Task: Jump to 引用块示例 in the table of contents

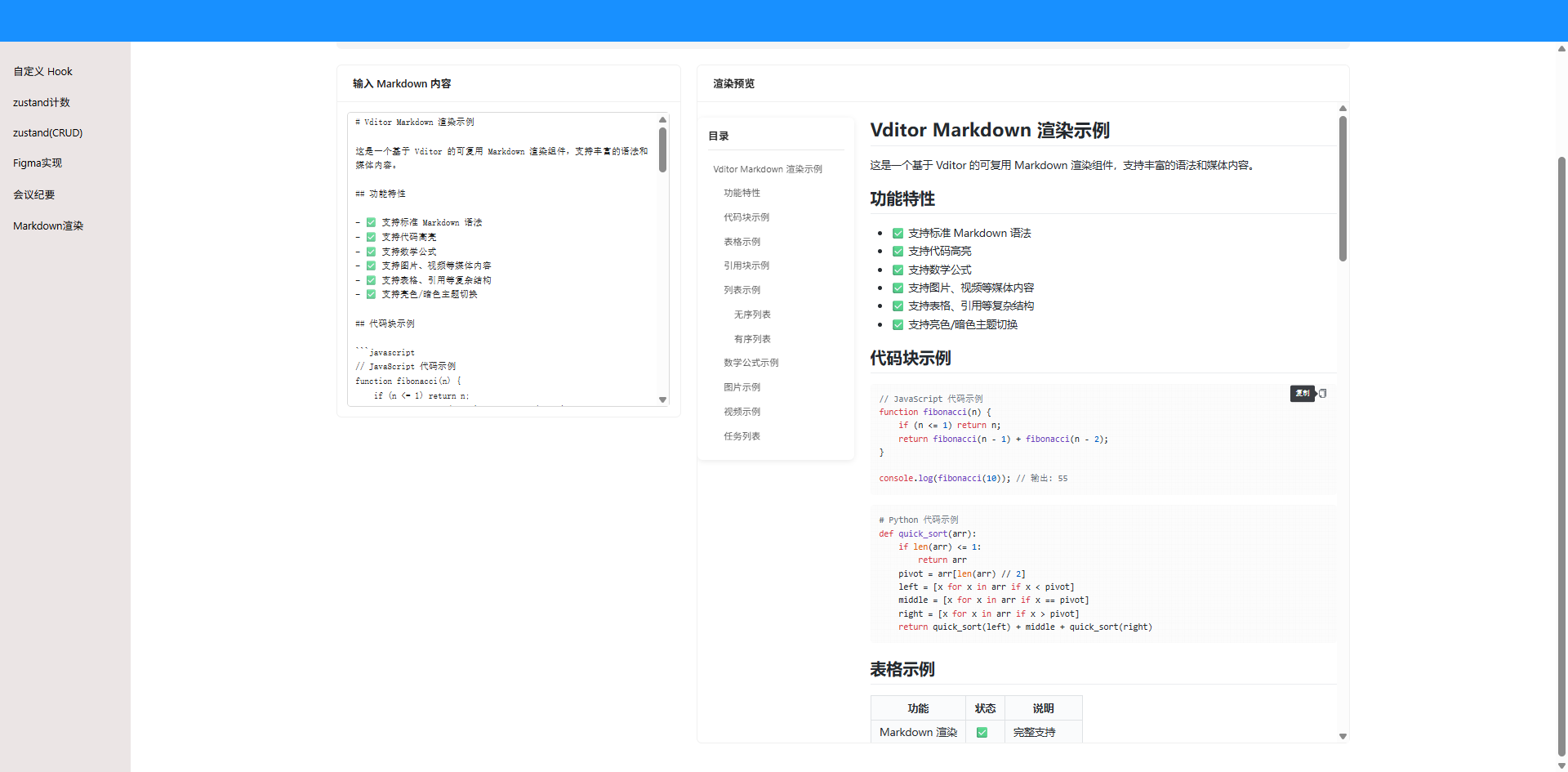Action: (746, 266)
